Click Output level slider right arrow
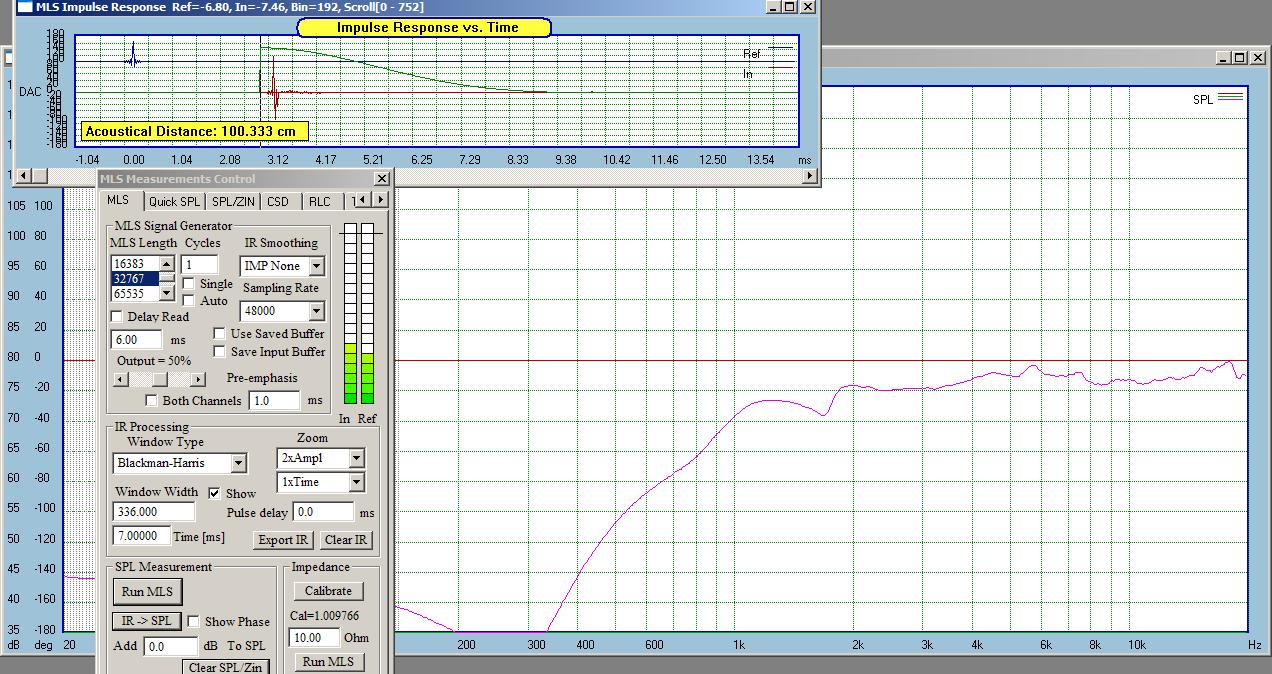 (x=198, y=379)
